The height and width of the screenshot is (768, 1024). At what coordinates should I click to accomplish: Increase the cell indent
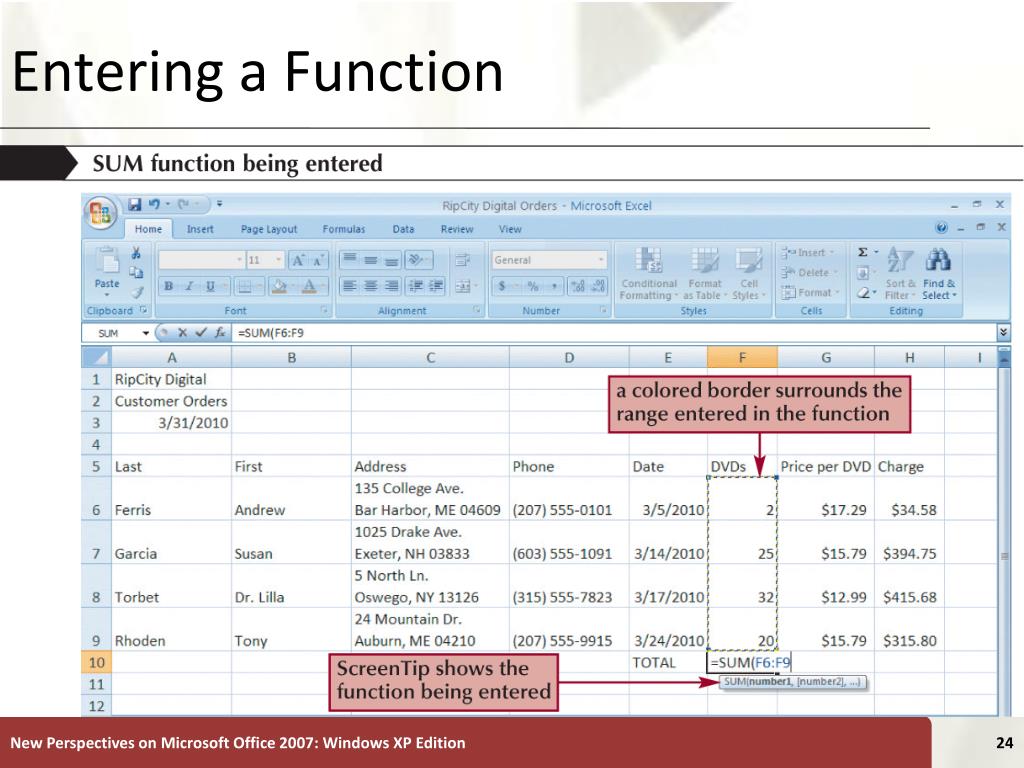click(x=436, y=286)
